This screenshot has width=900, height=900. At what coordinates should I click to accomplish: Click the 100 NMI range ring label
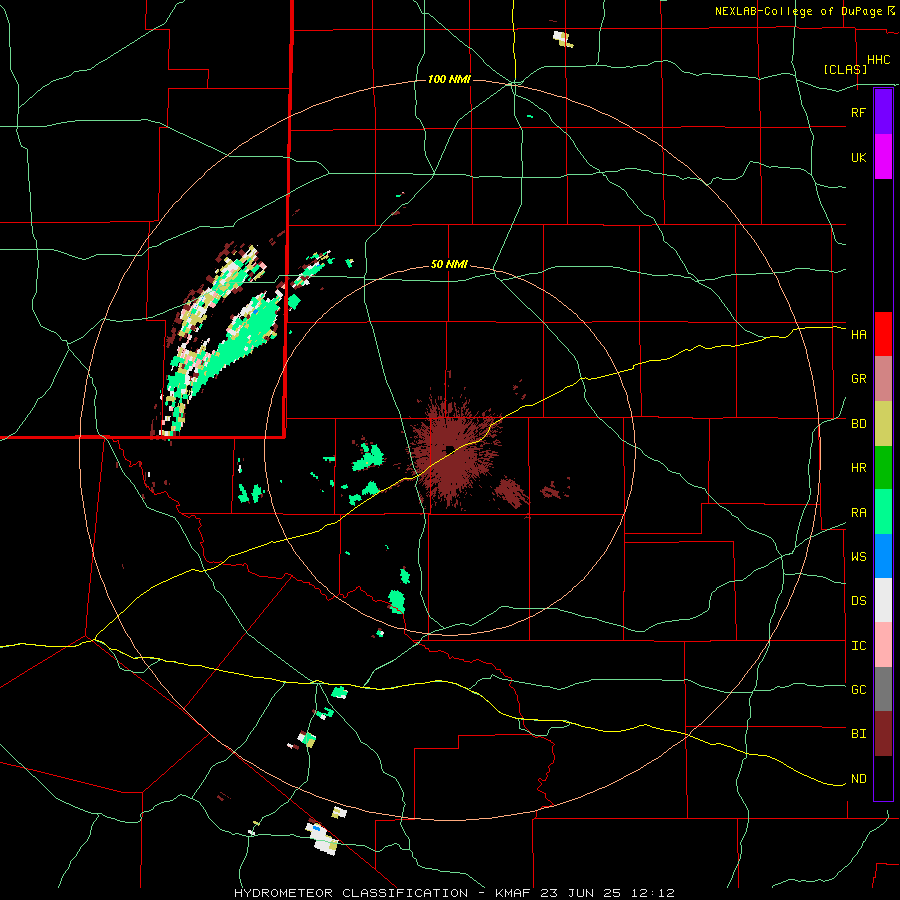(449, 79)
